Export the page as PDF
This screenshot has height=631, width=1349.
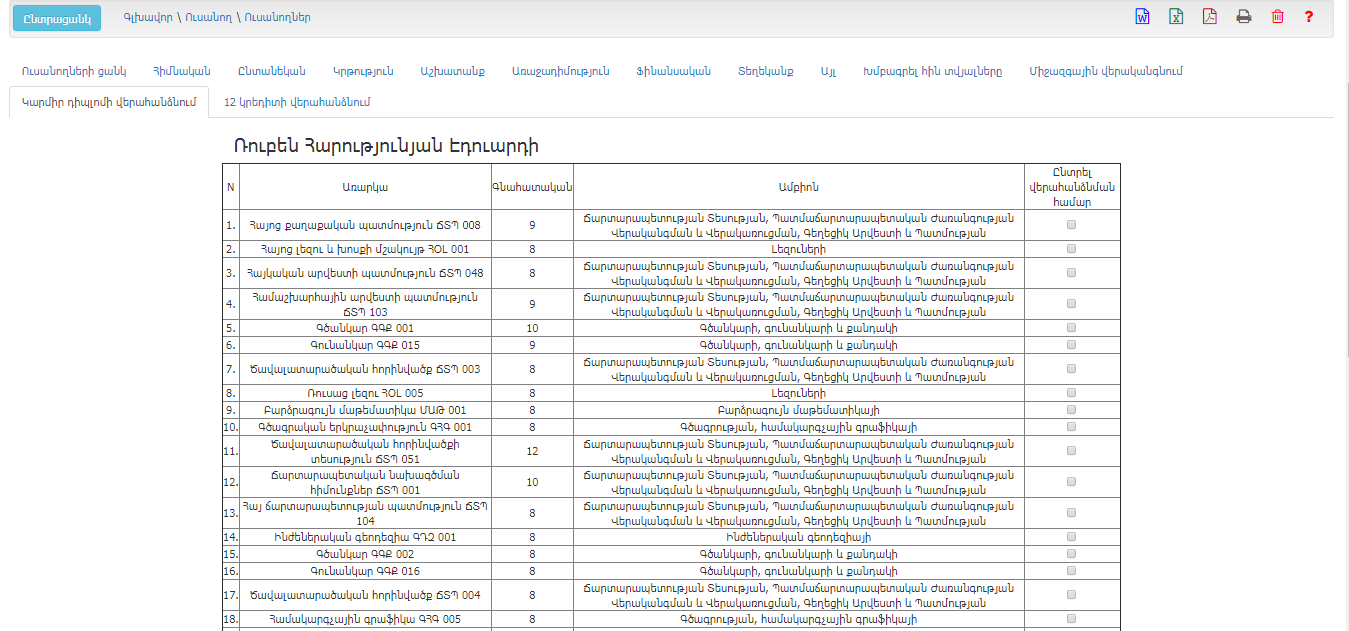tap(1209, 17)
